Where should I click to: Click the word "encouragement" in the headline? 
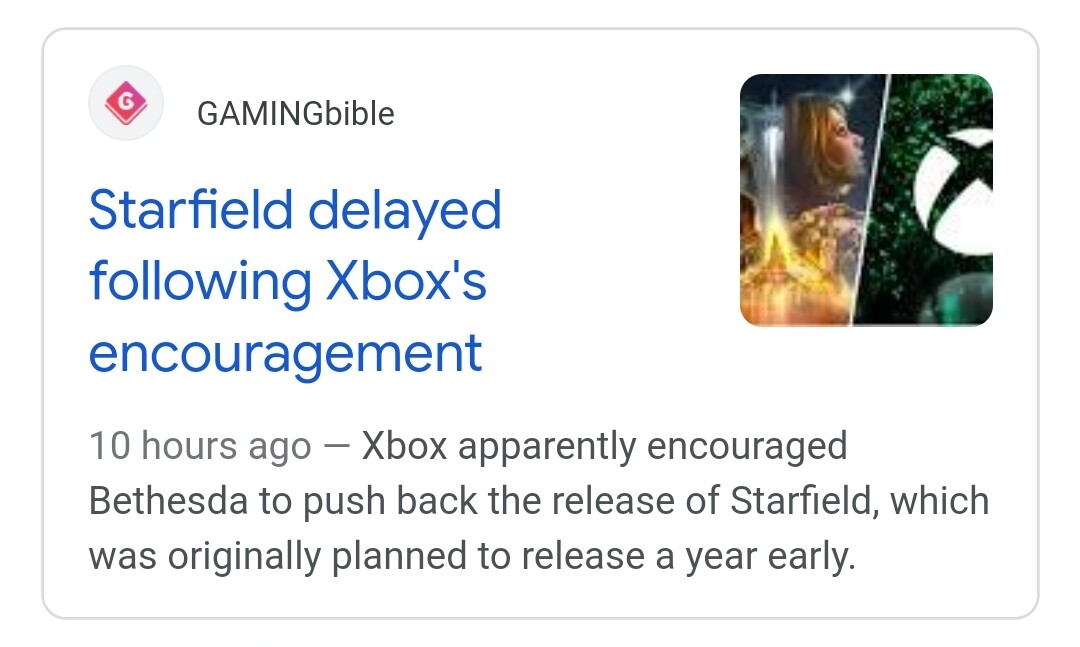(x=286, y=353)
